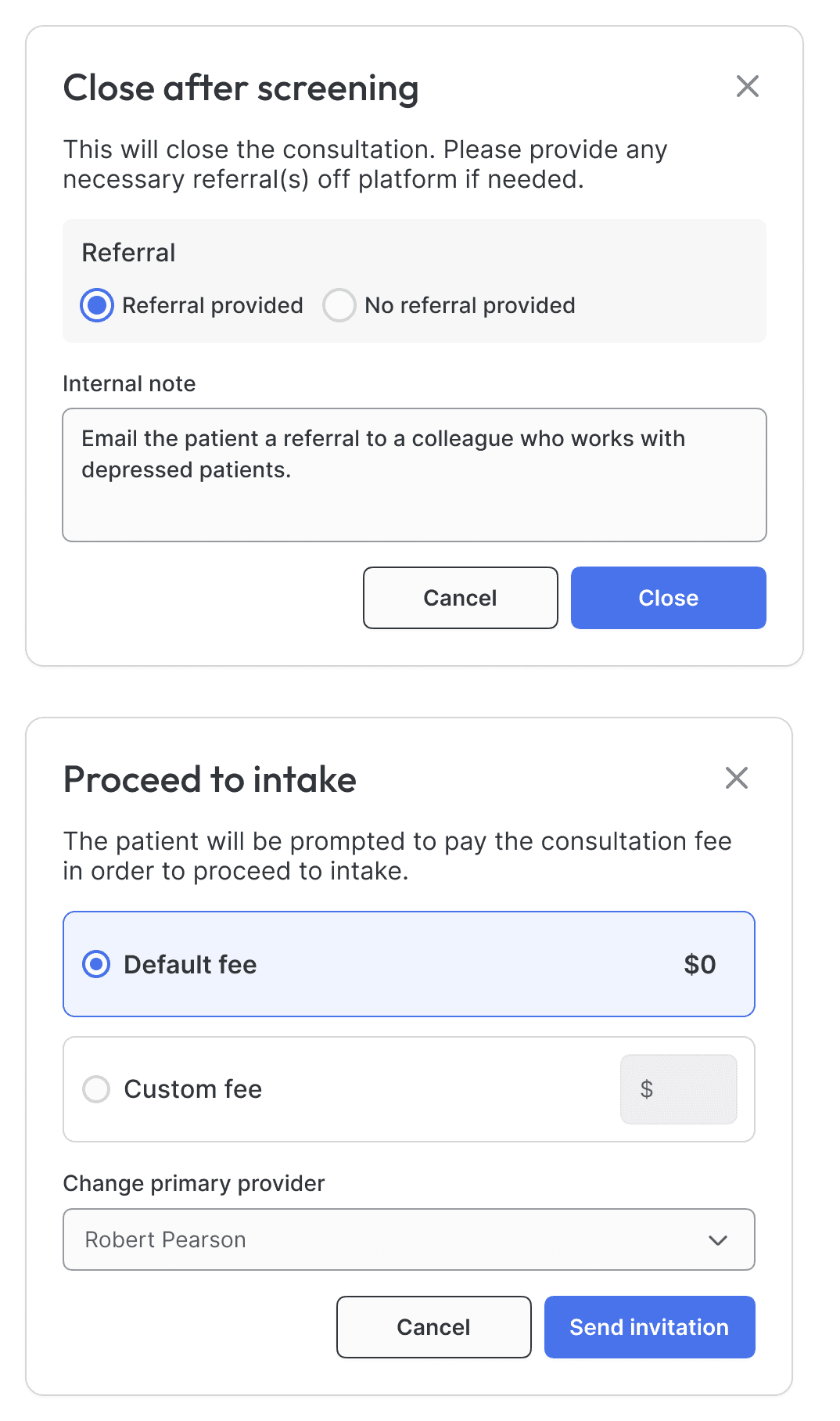Pick the Custom fee radio option
Image resolution: width=840 pixels, height=1421 pixels.
[x=96, y=1089]
